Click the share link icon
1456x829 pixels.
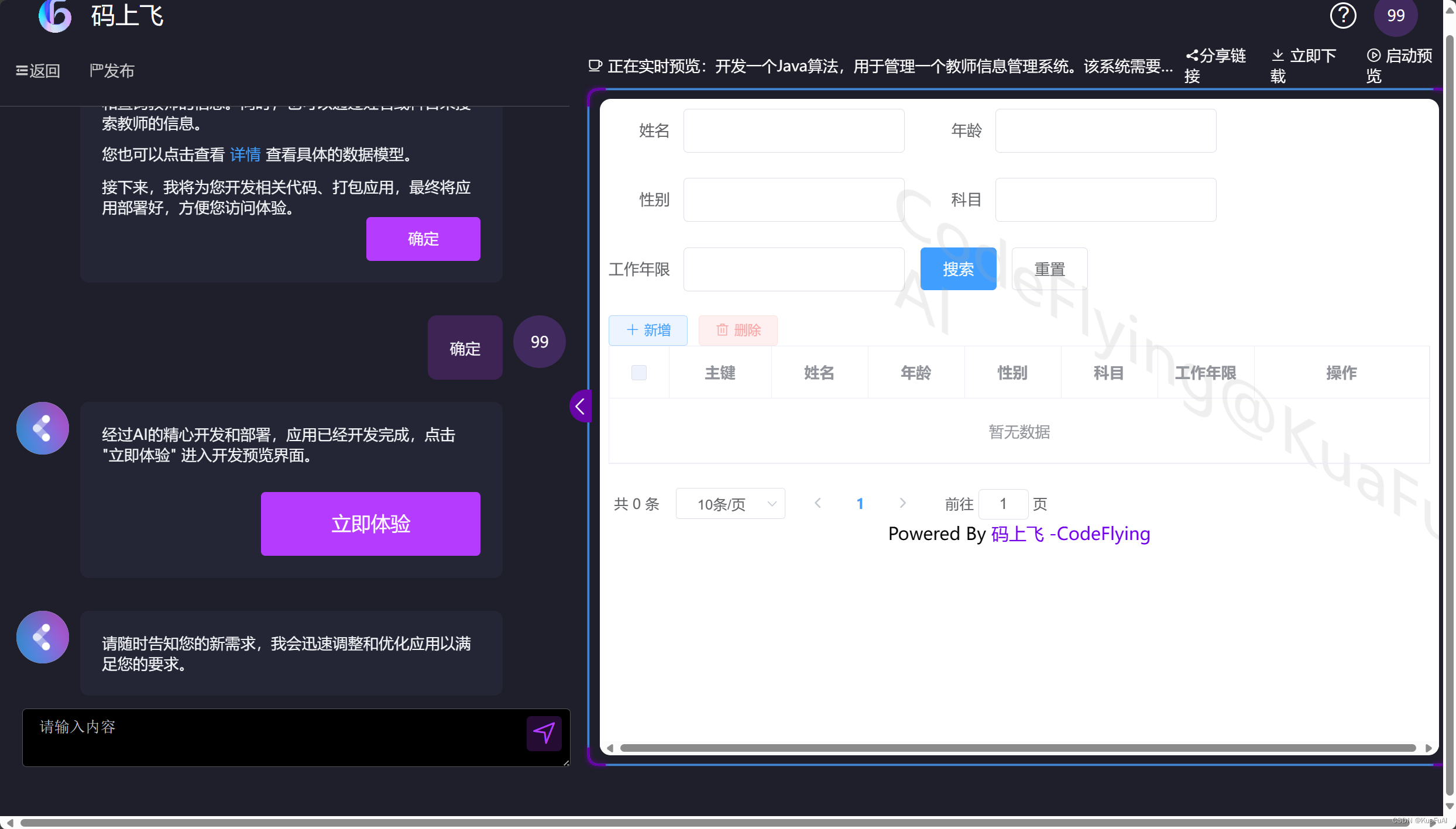(x=1191, y=56)
